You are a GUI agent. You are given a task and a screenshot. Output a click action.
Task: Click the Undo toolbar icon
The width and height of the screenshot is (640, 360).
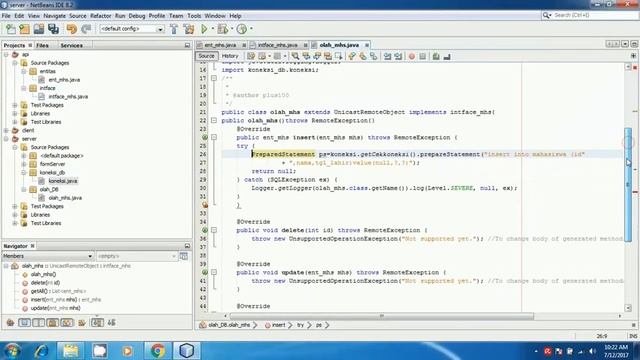click(72, 29)
